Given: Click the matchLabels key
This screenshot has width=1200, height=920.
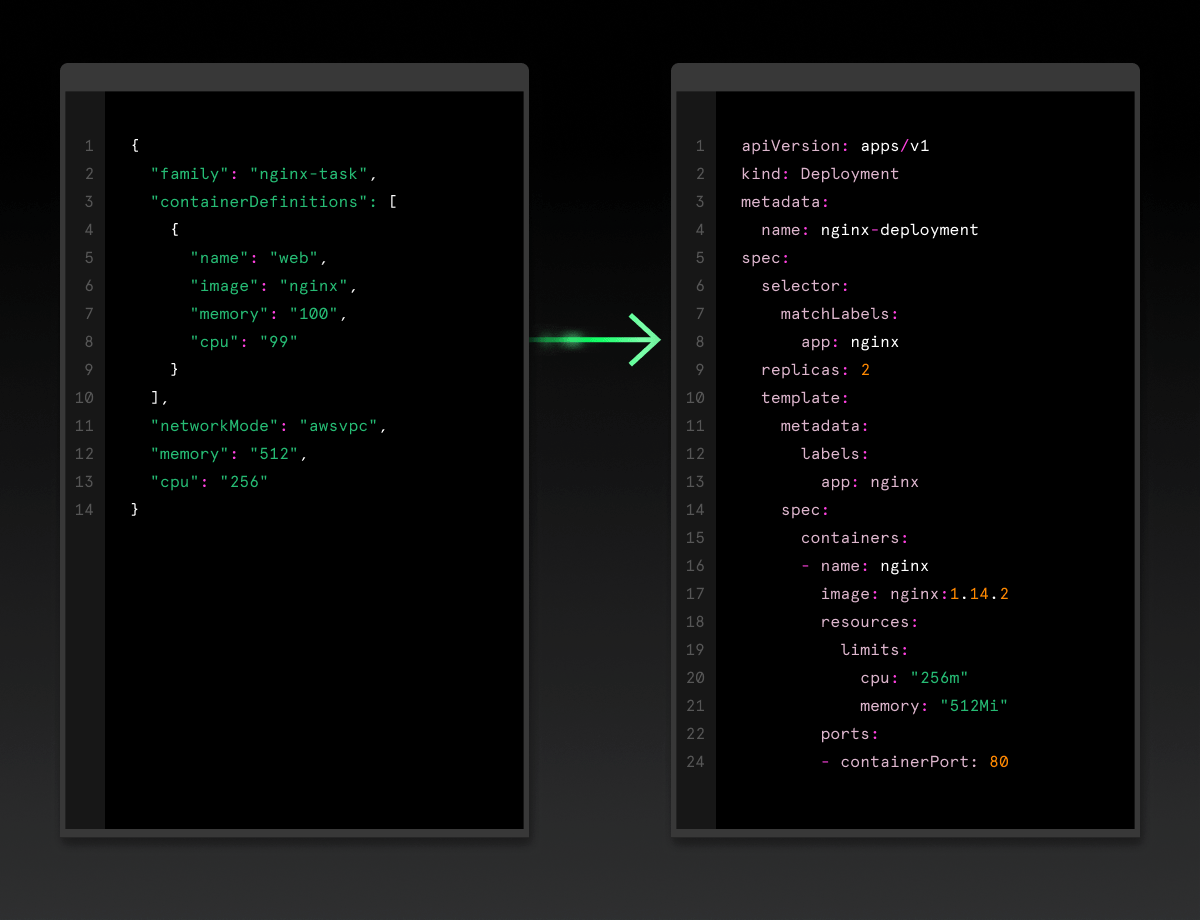Looking at the screenshot, I should click(836, 314).
